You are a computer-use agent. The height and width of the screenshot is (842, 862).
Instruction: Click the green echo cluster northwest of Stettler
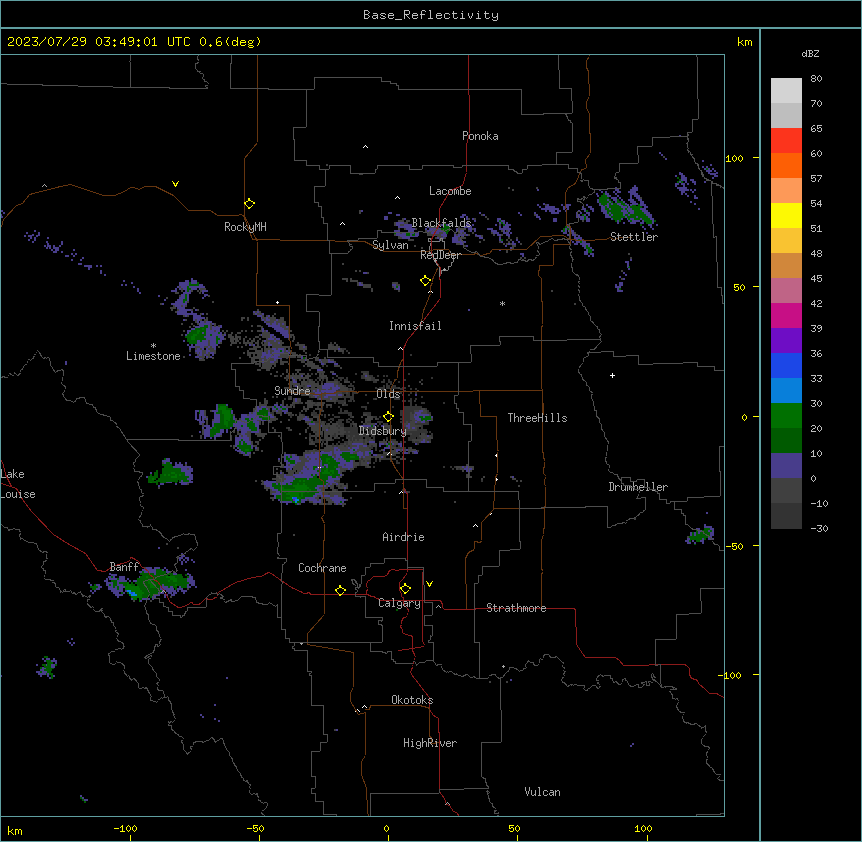[625, 207]
